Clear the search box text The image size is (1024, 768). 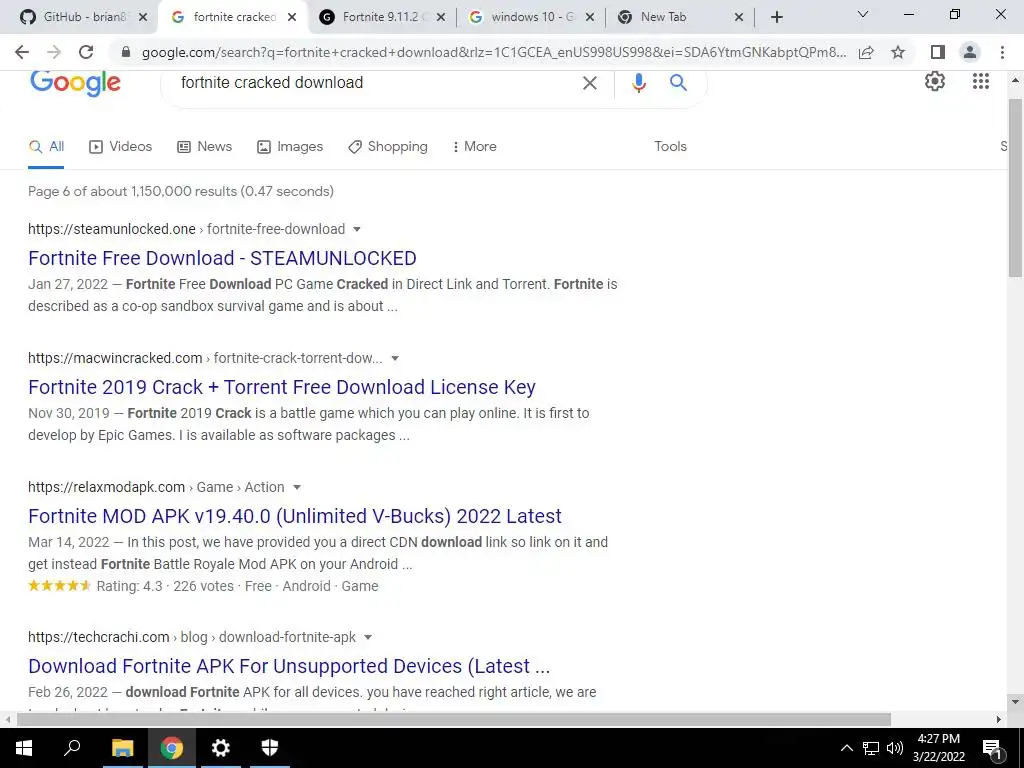coord(590,83)
